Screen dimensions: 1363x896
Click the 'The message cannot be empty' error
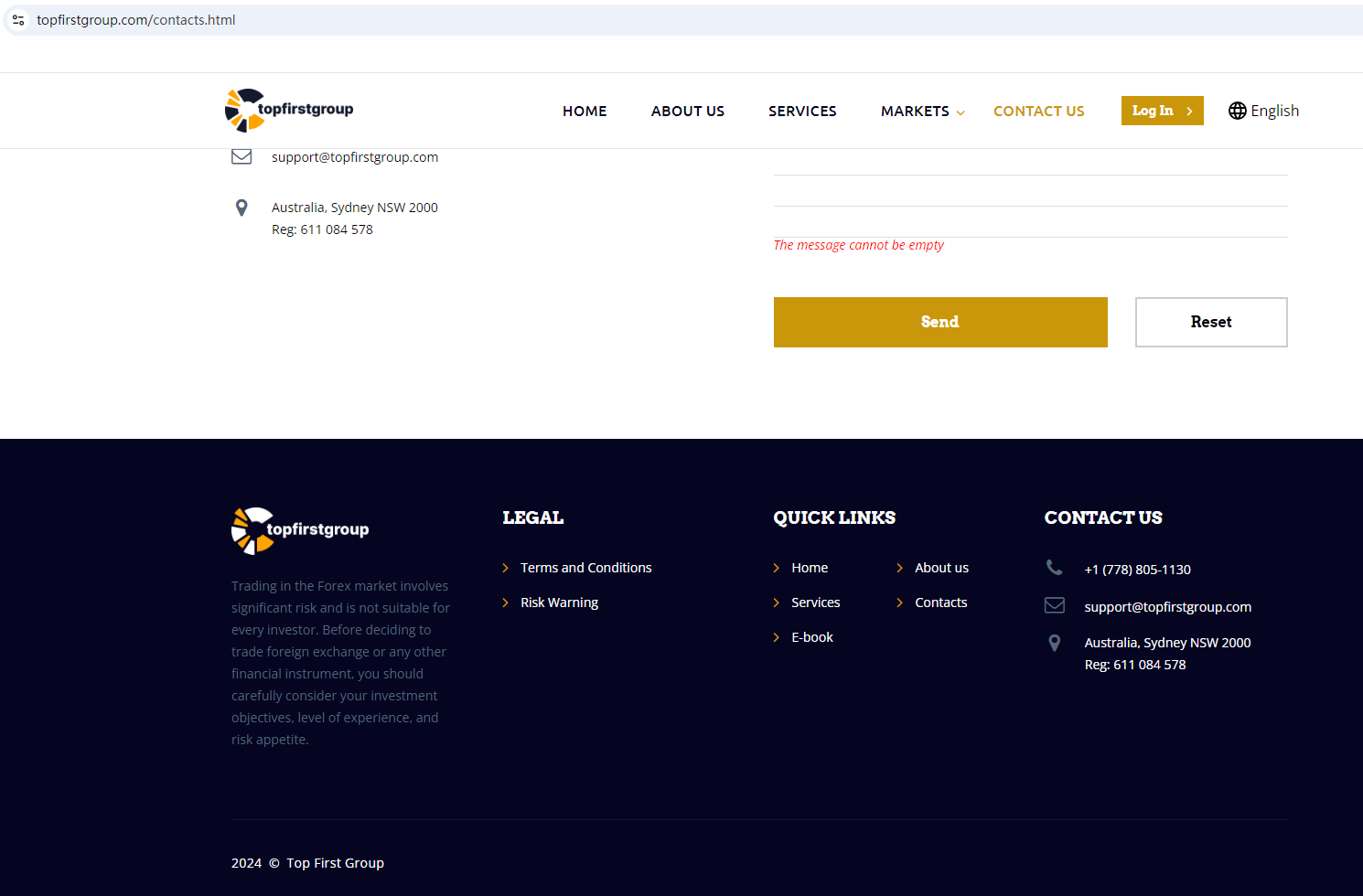[859, 245]
